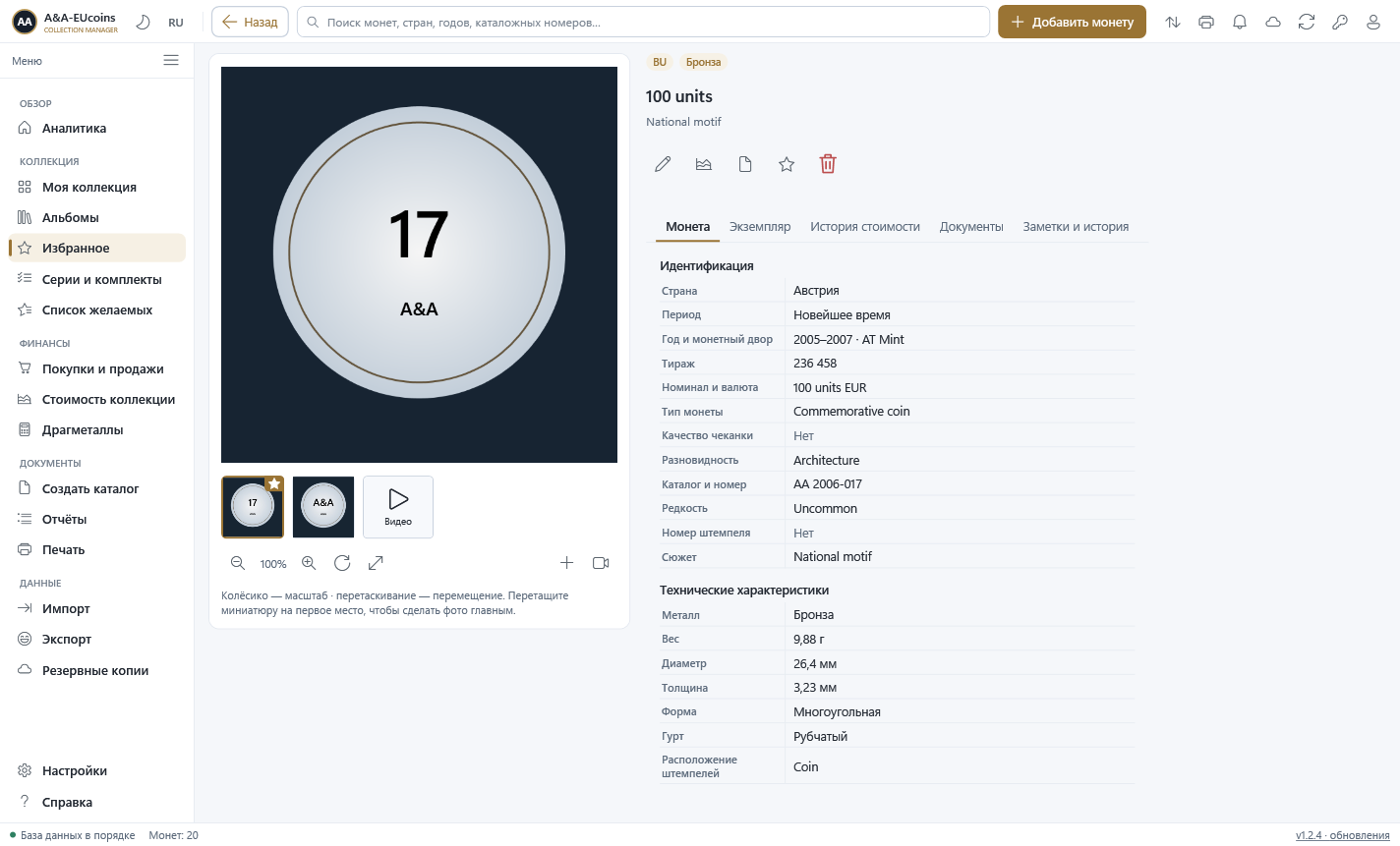Click the pencil edit coin icon
The height and width of the screenshot is (846, 1400).
663,164
